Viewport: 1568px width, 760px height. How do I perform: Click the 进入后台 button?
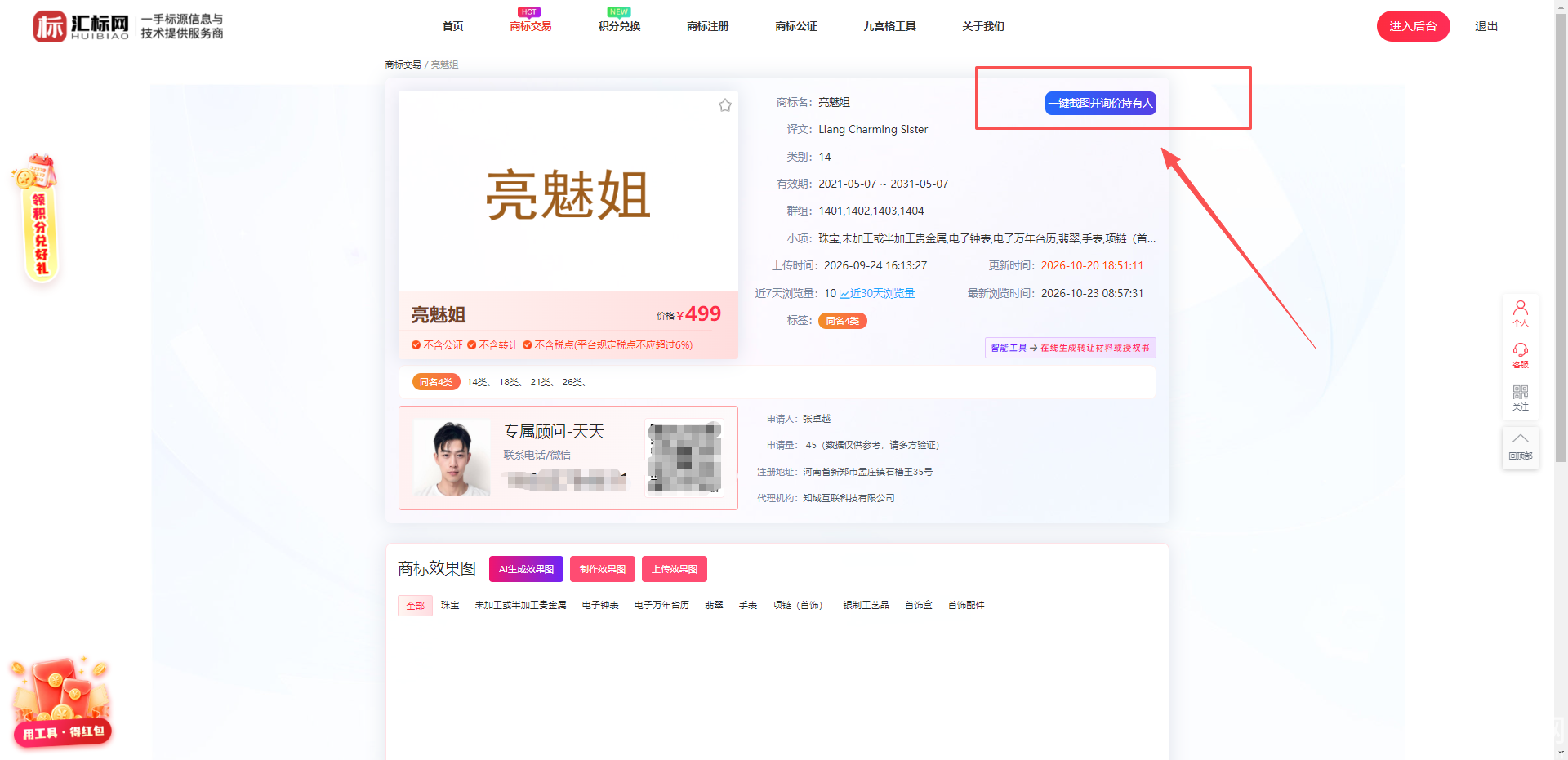coord(1413,26)
